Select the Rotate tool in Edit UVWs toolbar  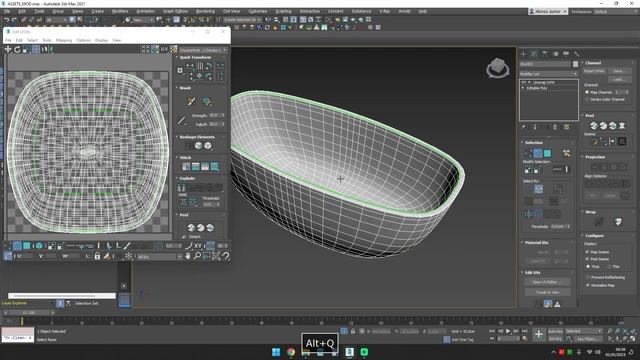17,49
